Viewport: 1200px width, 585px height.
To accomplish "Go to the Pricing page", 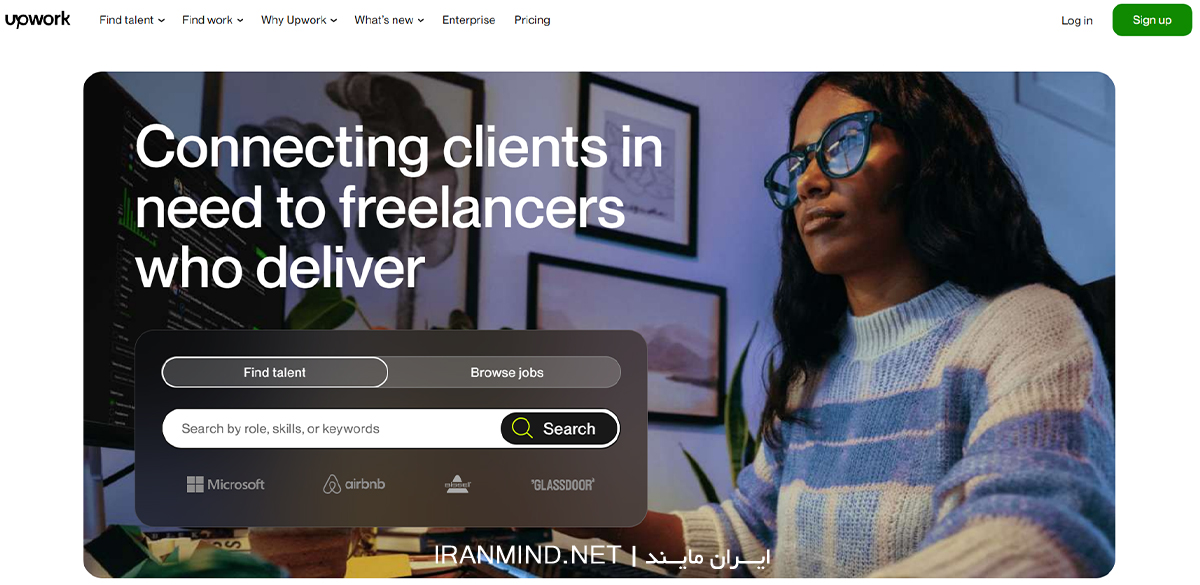I will pos(532,20).
